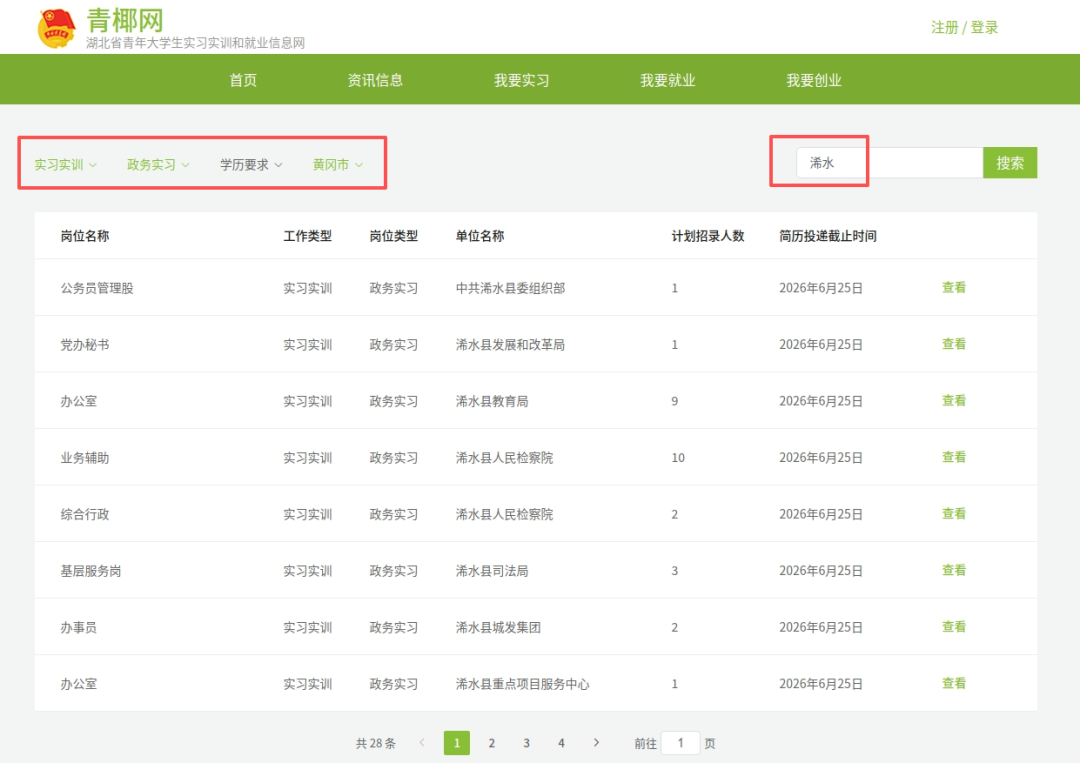
Task: Go to pagination page 4
Action: point(561,743)
